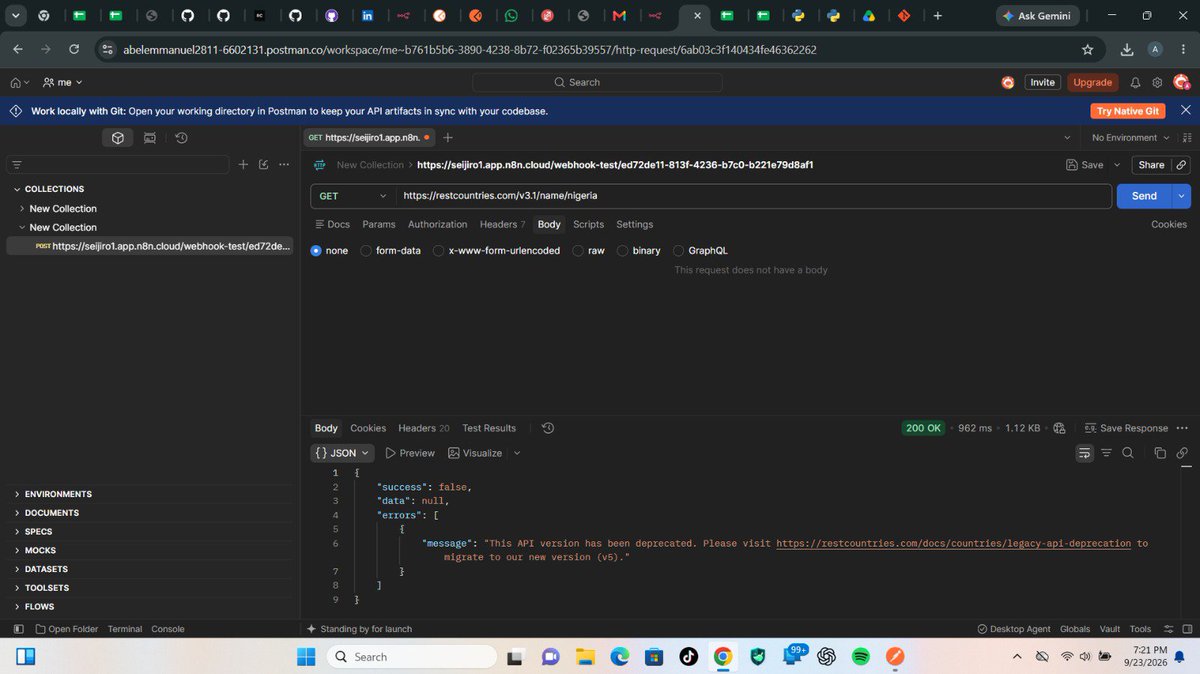Screen dimensions: 1200x674
Task: Create new collection with sidebar plus icon
Action: pos(243,165)
